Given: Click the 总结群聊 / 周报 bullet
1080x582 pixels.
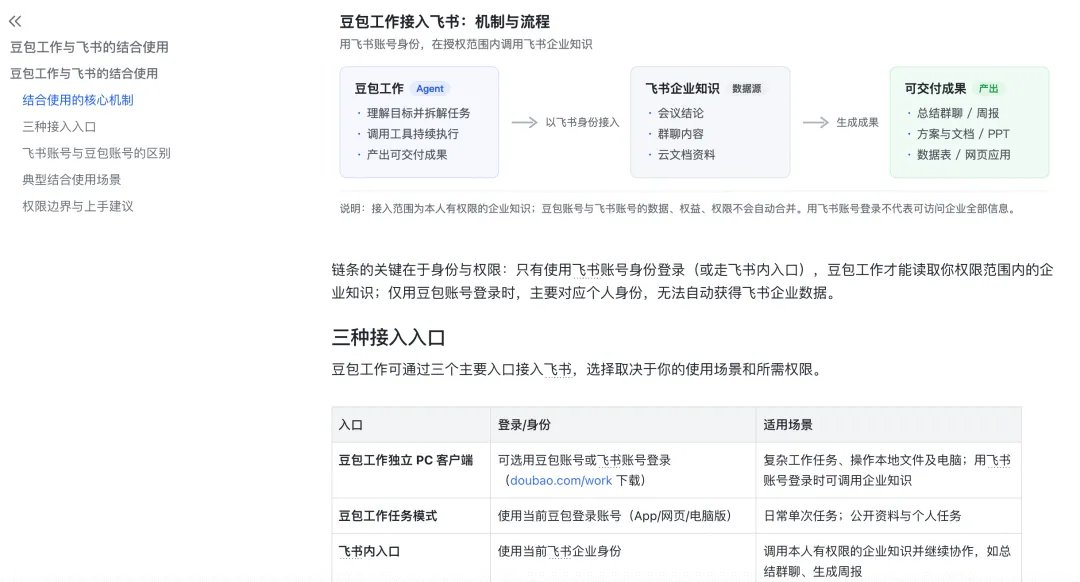Looking at the screenshot, I should [957, 113].
